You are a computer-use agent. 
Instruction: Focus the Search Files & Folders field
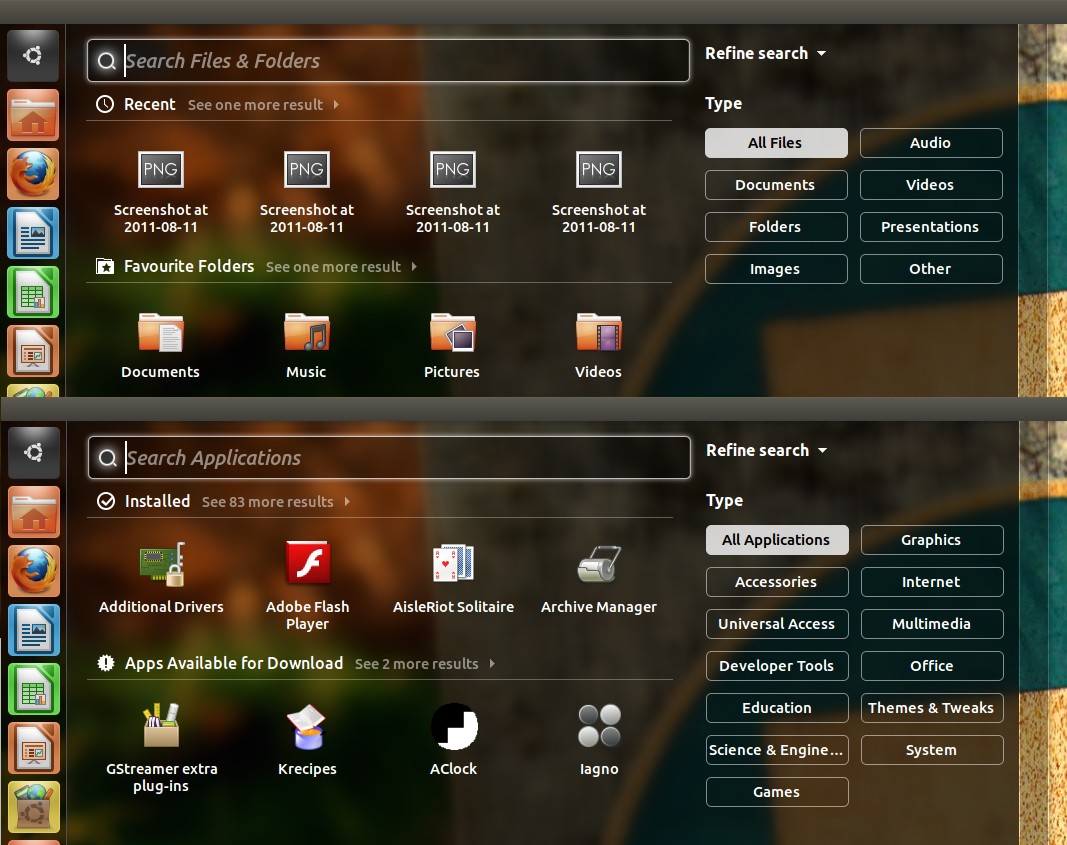tap(389, 61)
